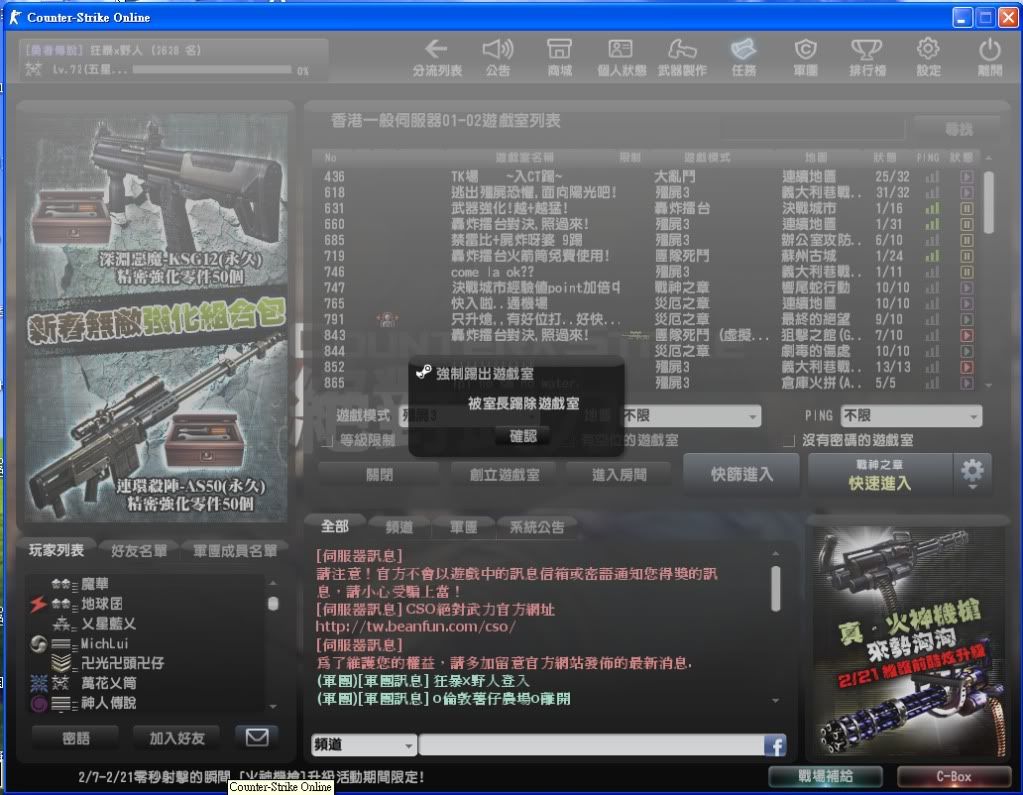Click the clan emblem next to 神人傳說
Screen dimensions: 1023x795
click(39, 704)
